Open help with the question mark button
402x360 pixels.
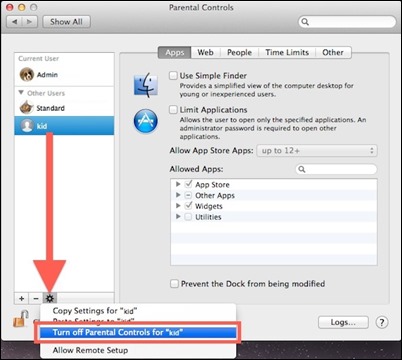(x=382, y=322)
